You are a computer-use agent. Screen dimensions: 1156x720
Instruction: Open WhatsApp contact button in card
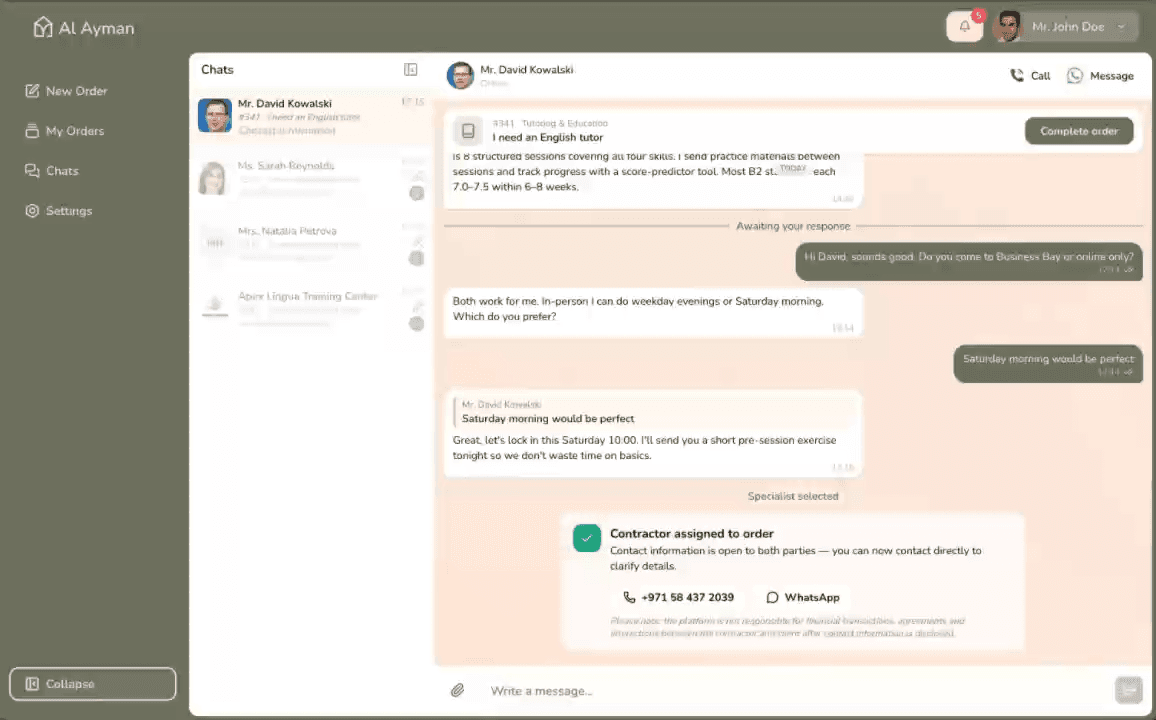(x=803, y=597)
